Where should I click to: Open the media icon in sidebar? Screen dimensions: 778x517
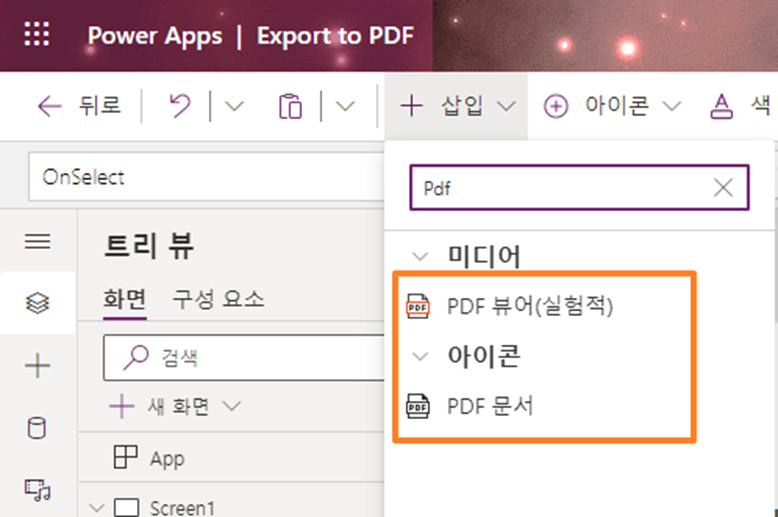[x=38, y=490]
